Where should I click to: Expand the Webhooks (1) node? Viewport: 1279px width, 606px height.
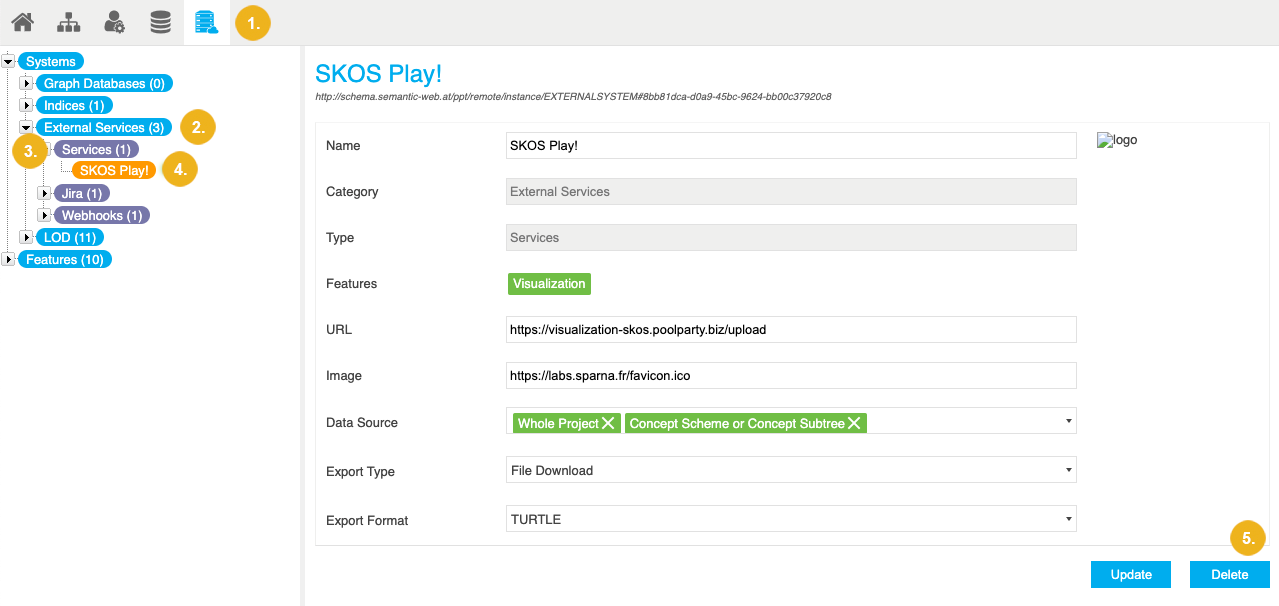click(x=44, y=216)
